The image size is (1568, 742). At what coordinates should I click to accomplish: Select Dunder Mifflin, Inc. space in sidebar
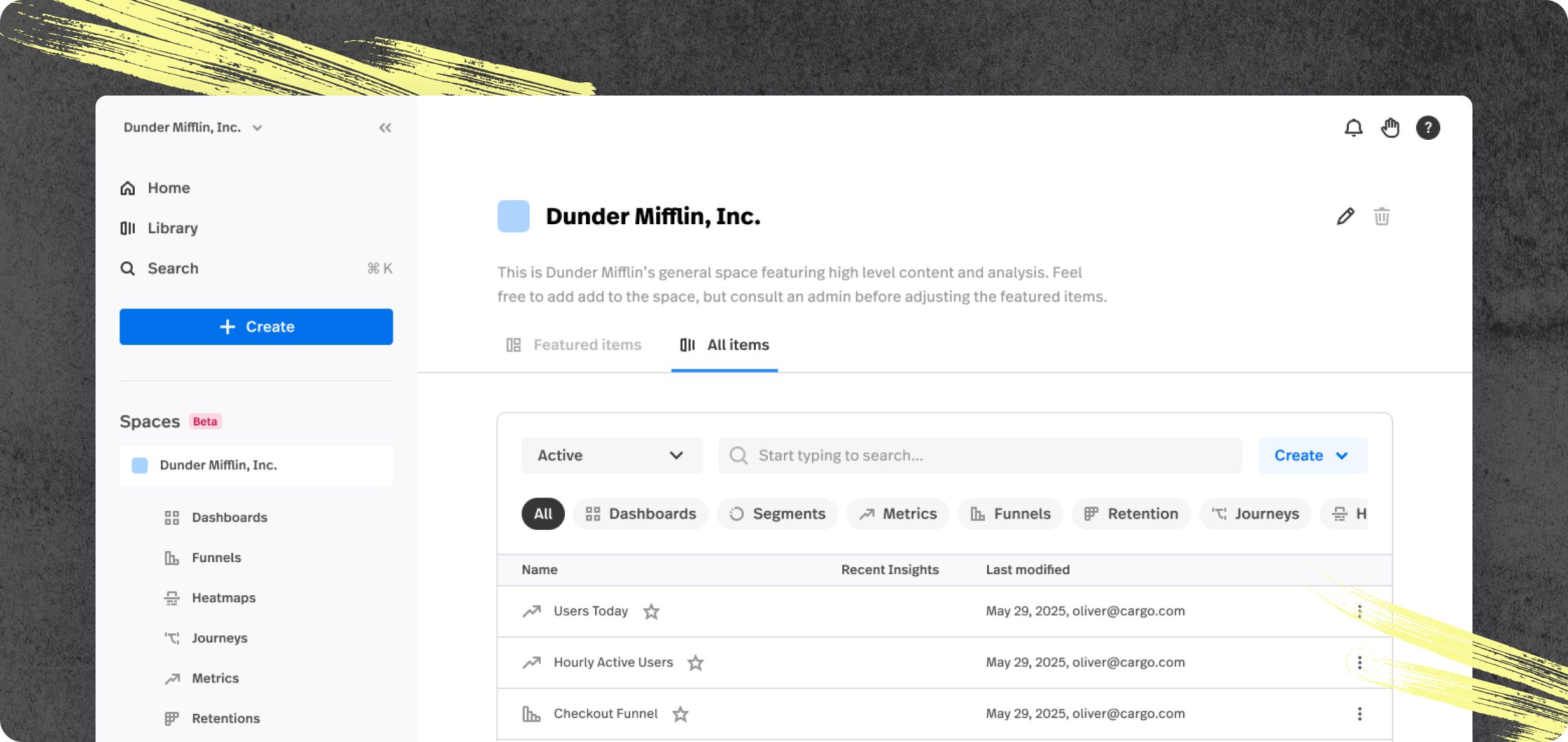coord(256,465)
